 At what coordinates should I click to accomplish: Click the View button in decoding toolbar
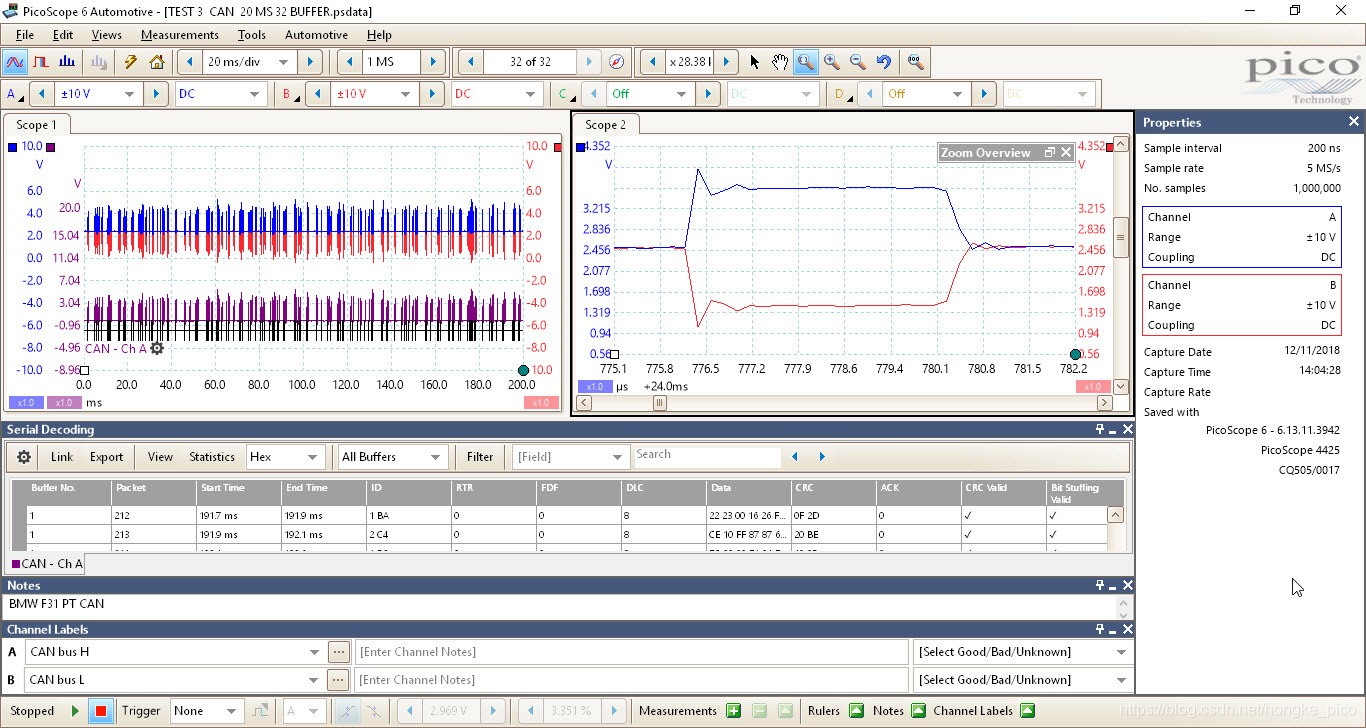160,457
